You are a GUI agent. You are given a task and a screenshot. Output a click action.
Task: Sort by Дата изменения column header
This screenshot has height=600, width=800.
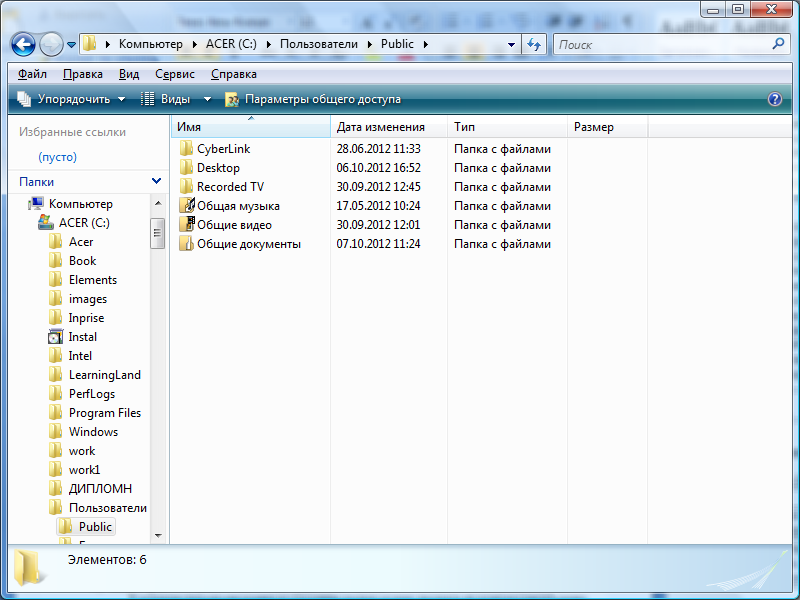pyautogui.click(x=380, y=127)
